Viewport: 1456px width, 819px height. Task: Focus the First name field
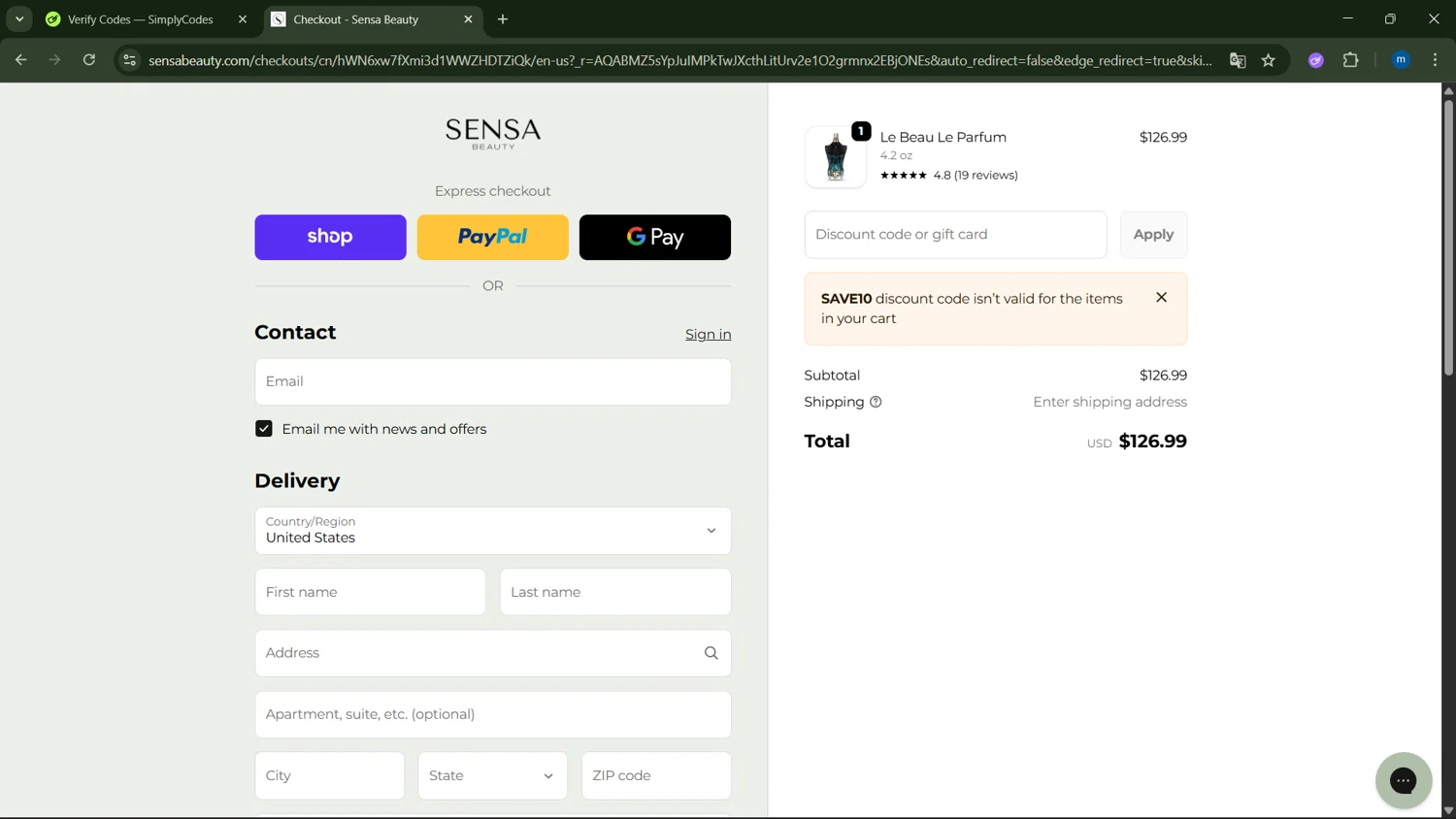370,592
